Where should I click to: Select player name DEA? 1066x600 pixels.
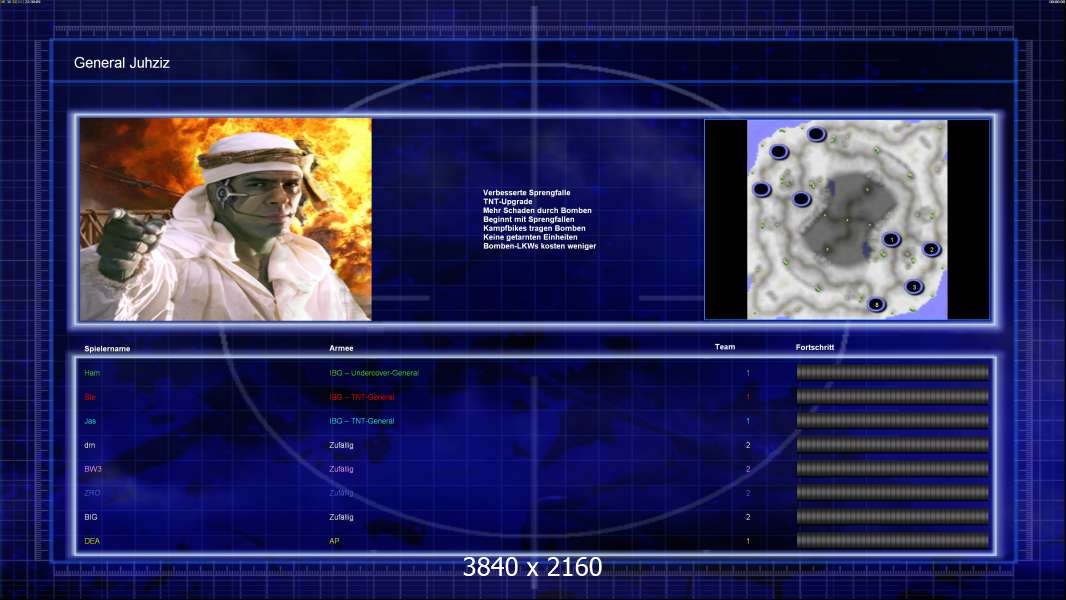tap(92, 541)
